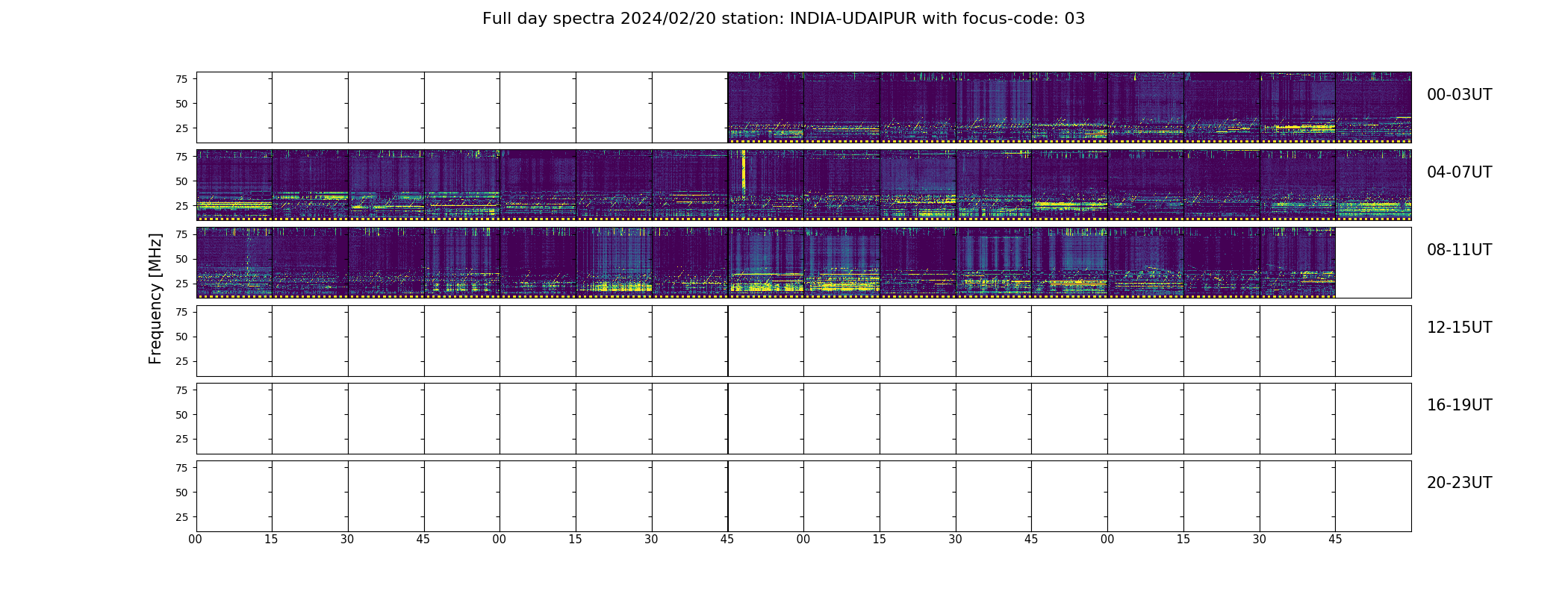Click the '50' y-tick of the 04-07UT row
This screenshot has width=1568, height=597.
coord(181,181)
